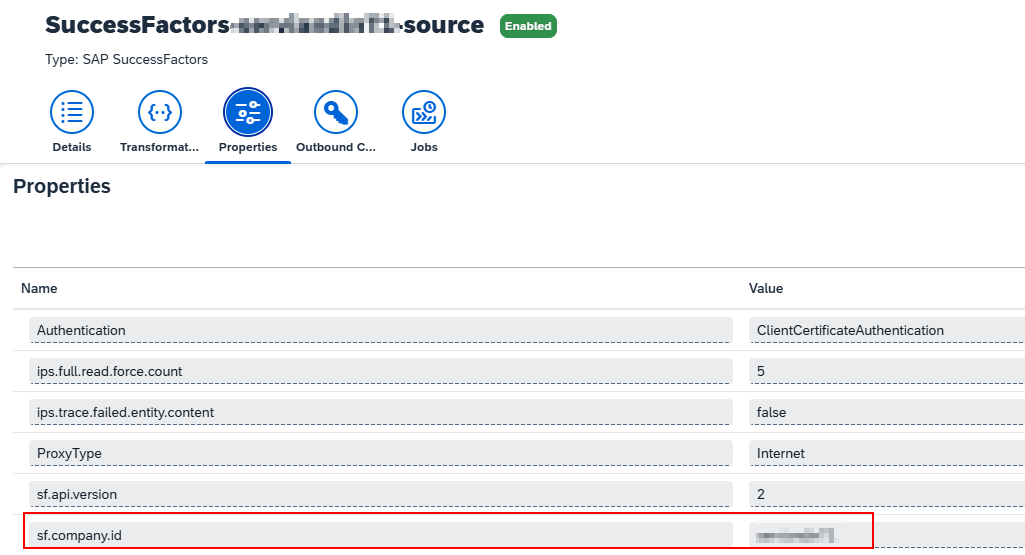Click the ClientCertificateAuthentication value field
Screen dimensions: 1025x555
[x=887, y=330]
